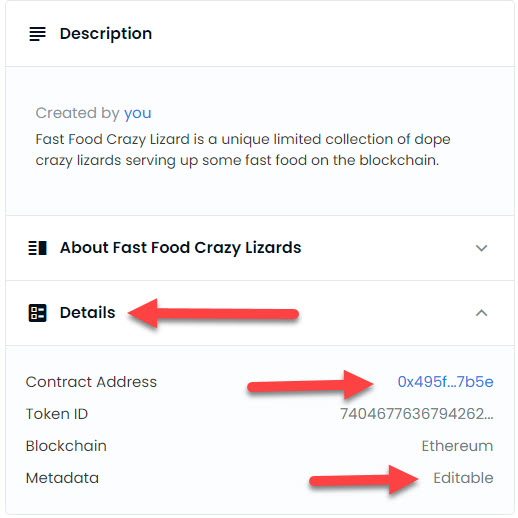Collapse the Details section chevron
Screen dimensions: 518x518
pyautogui.click(x=481, y=313)
